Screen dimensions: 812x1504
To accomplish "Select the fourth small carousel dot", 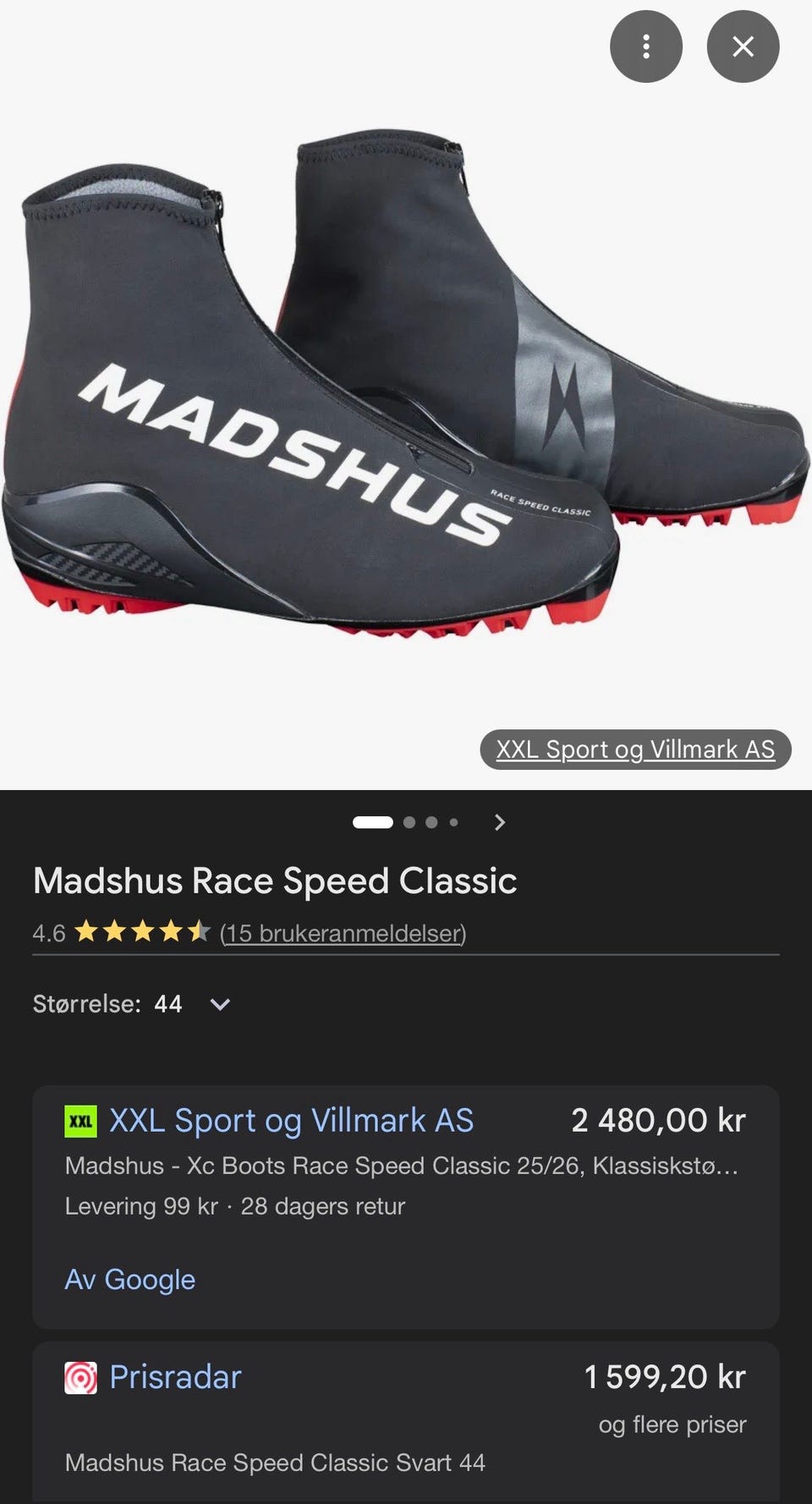I will [x=453, y=822].
